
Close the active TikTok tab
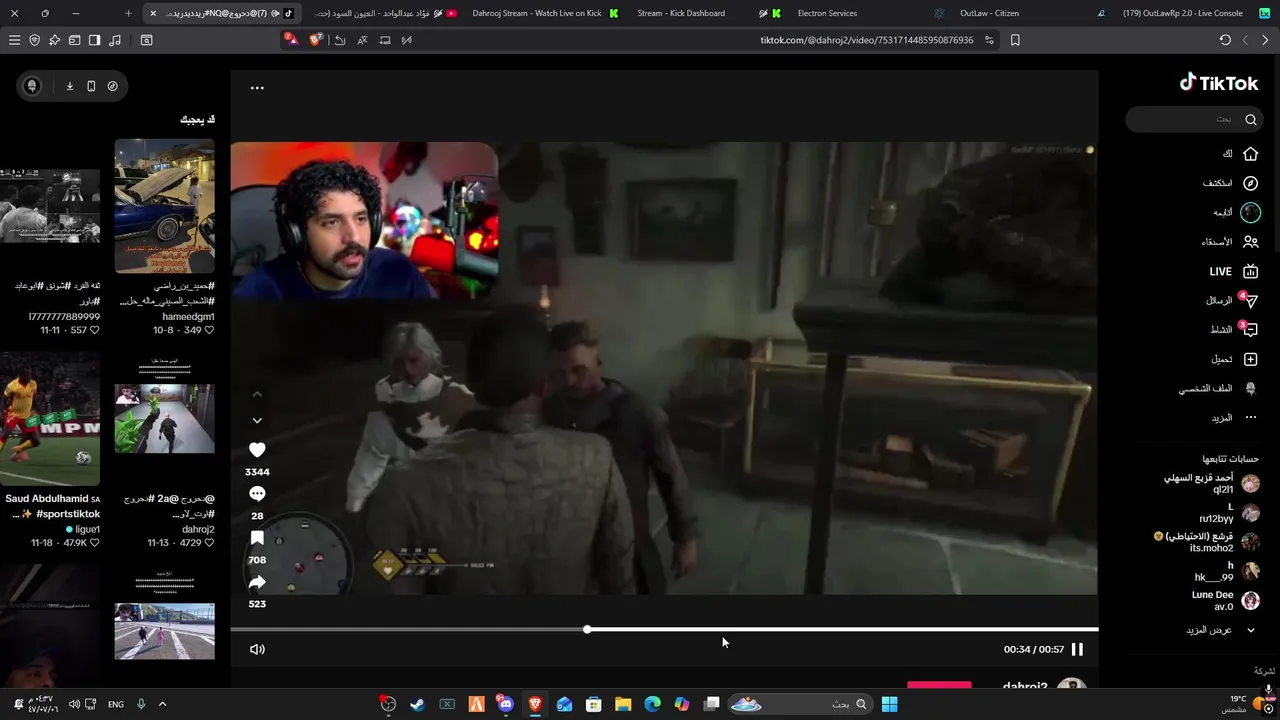pos(152,13)
